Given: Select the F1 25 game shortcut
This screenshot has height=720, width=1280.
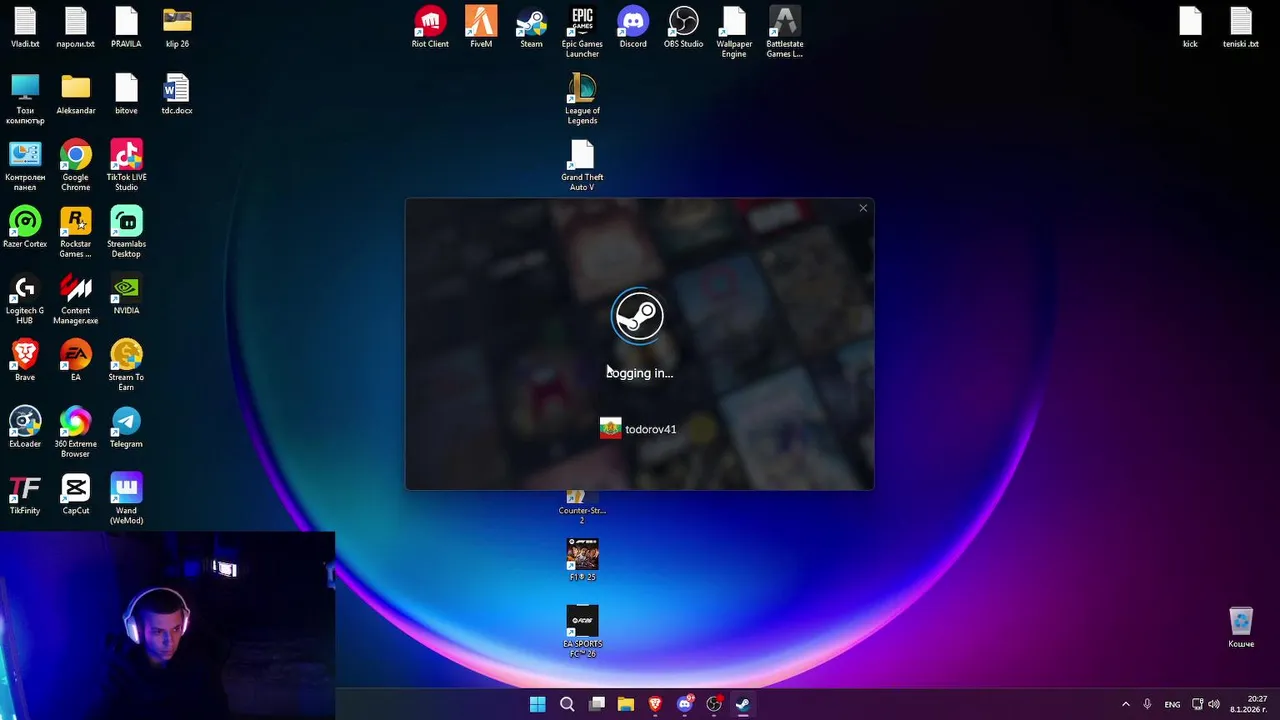Looking at the screenshot, I should (x=582, y=560).
